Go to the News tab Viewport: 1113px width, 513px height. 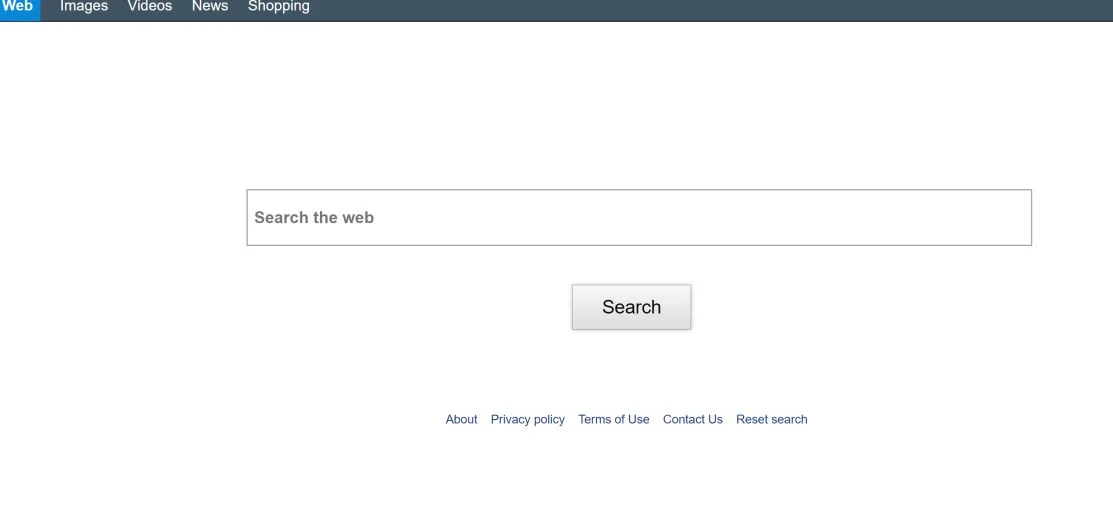tap(210, 7)
